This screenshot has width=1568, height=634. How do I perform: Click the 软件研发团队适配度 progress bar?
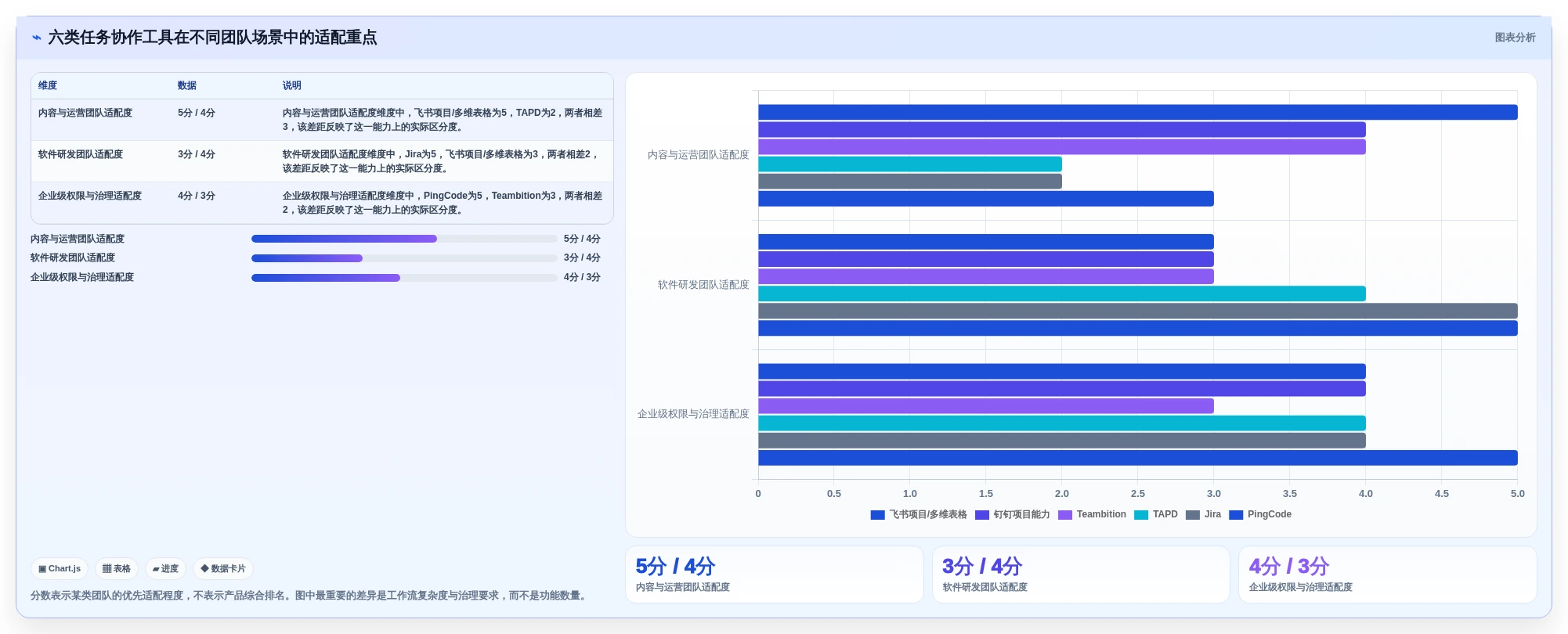point(404,258)
